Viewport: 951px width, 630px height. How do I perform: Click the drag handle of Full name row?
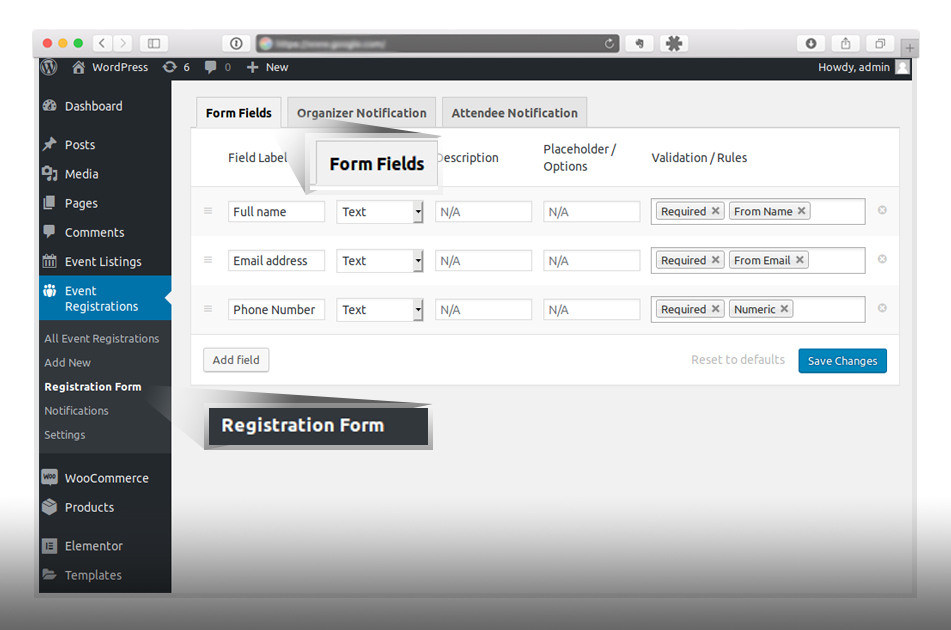[x=208, y=210]
